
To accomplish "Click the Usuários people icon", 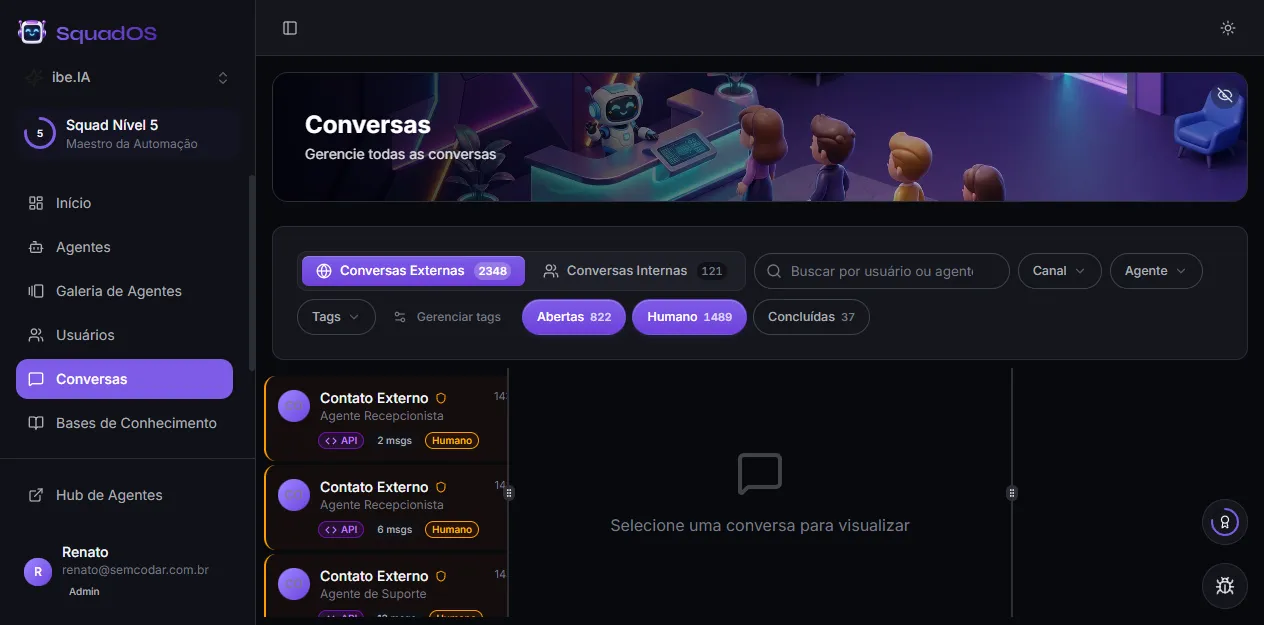I will point(36,335).
